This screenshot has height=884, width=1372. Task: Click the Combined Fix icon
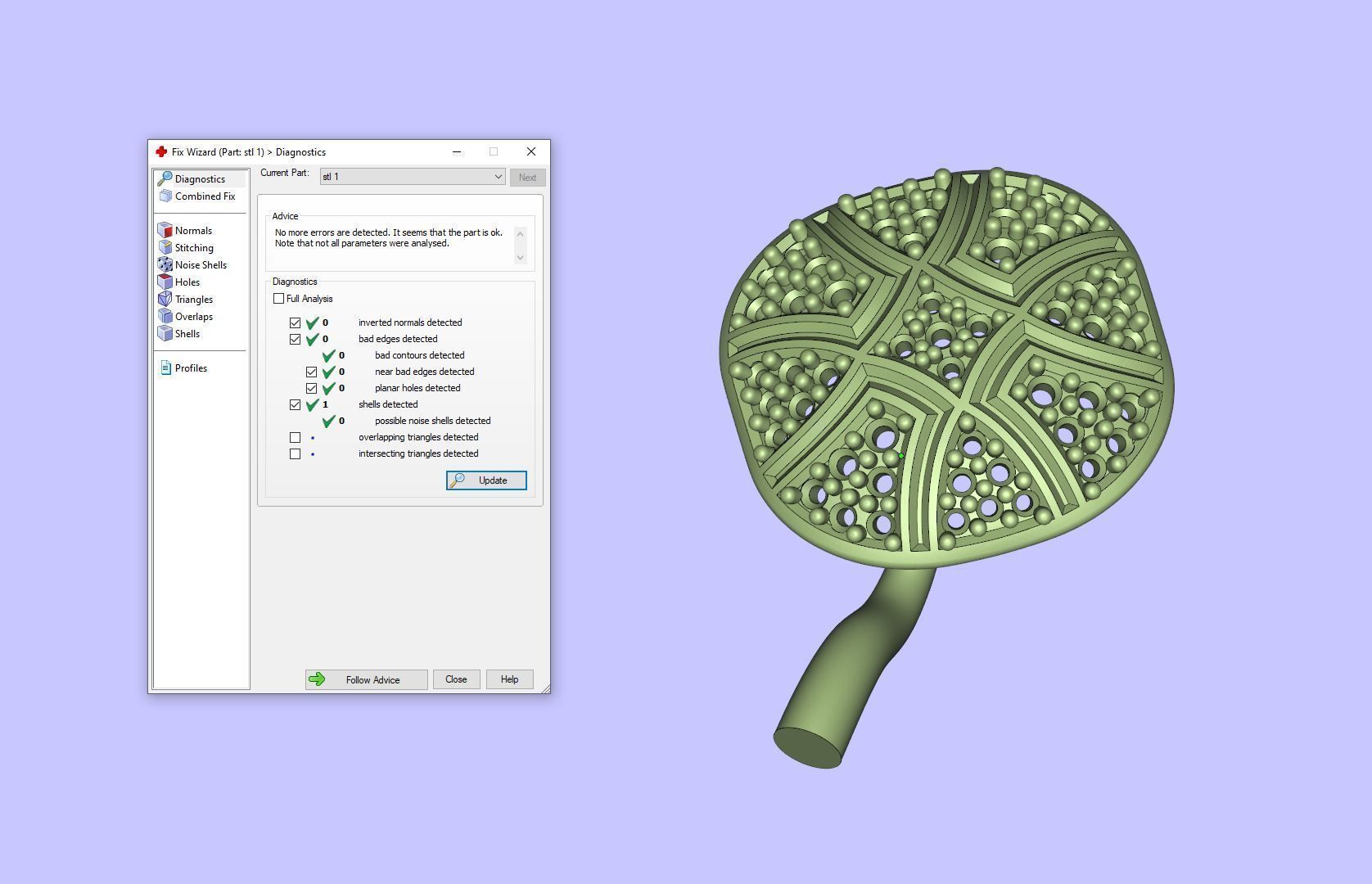(x=165, y=196)
